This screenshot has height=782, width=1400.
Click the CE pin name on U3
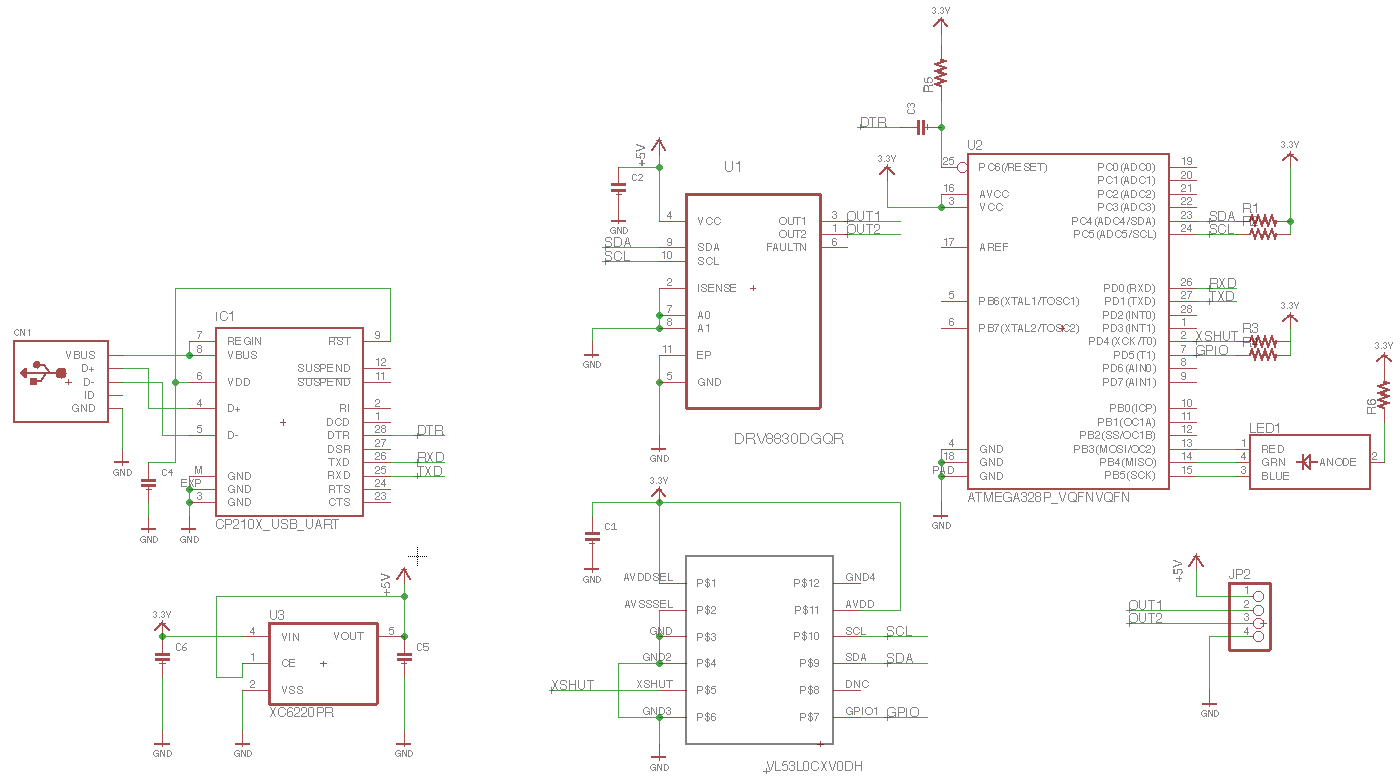[288, 663]
